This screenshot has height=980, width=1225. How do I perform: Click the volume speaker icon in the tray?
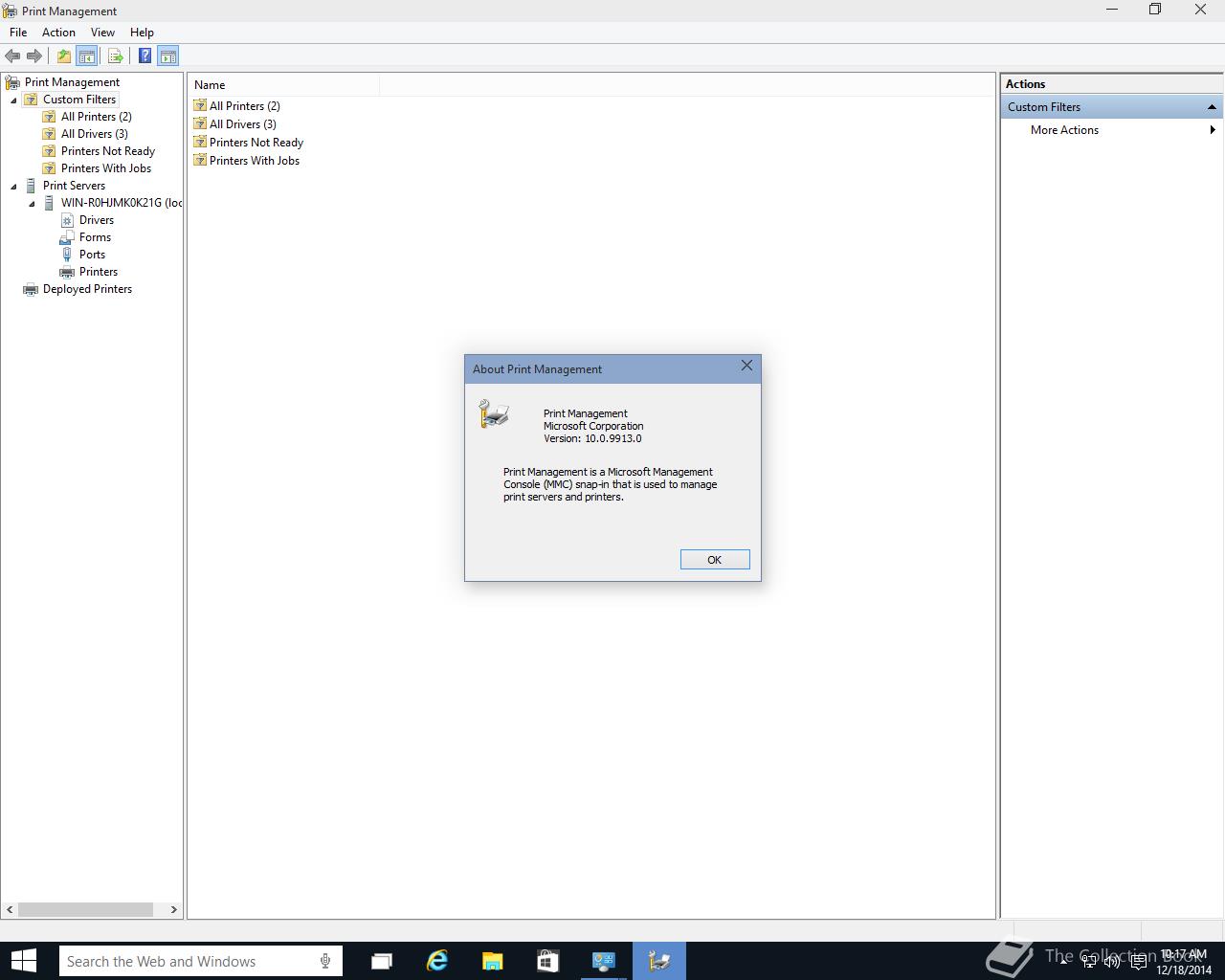tap(1112, 961)
